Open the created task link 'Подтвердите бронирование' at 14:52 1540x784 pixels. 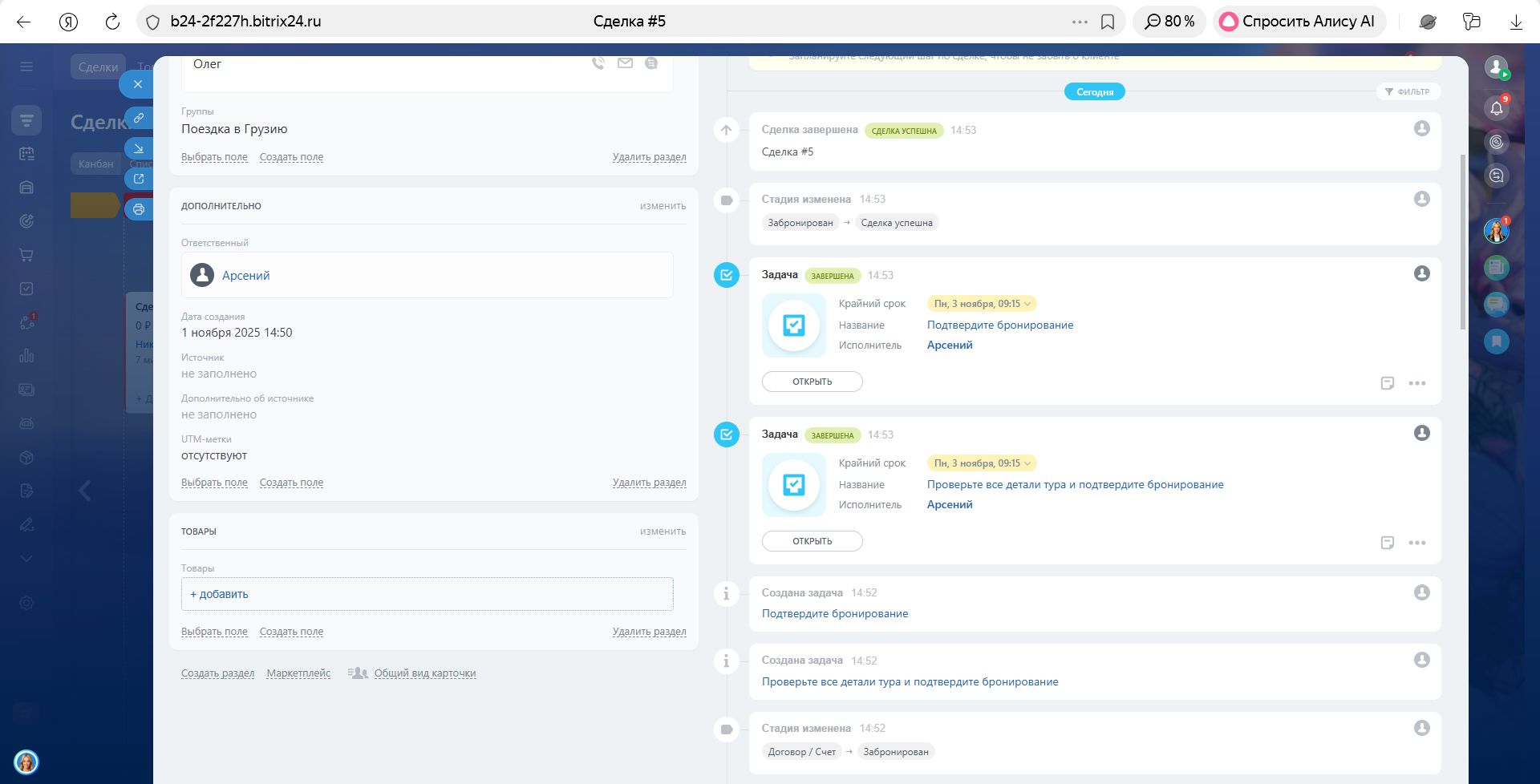point(835,614)
